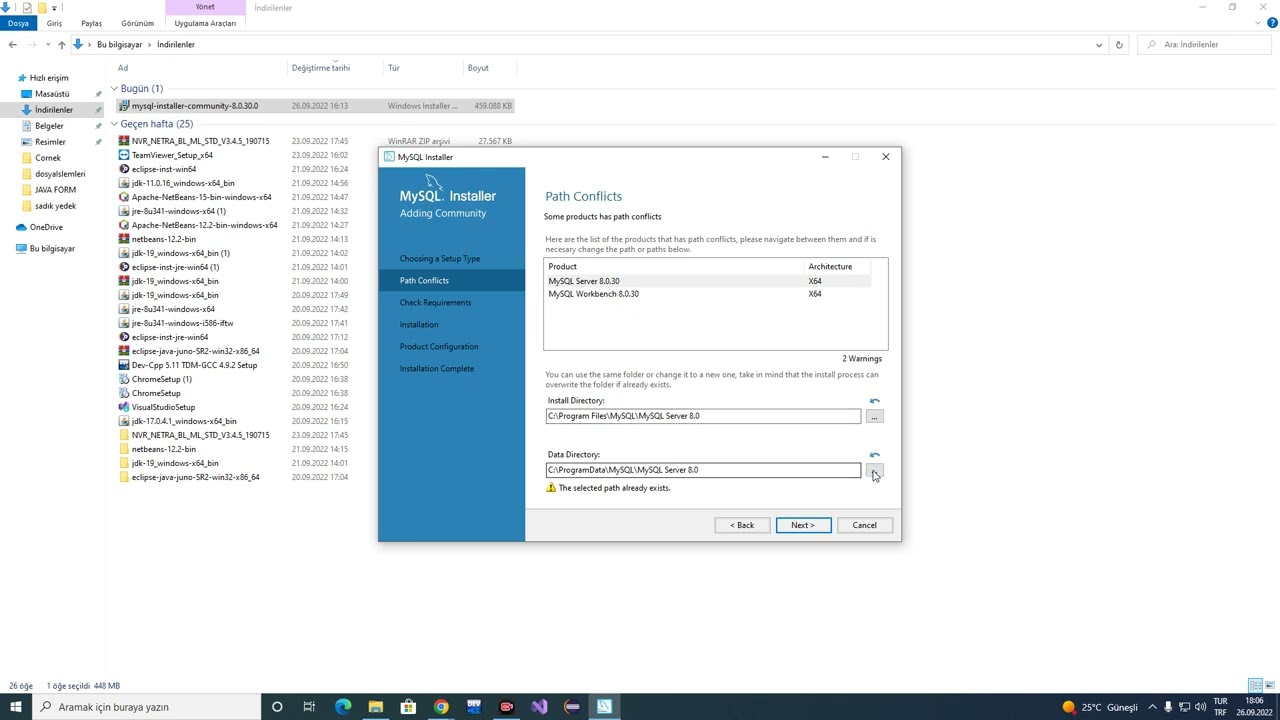Open the Dosya menu in Explorer
Viewport: 1280px width, 720px height.
pos(18,23)
